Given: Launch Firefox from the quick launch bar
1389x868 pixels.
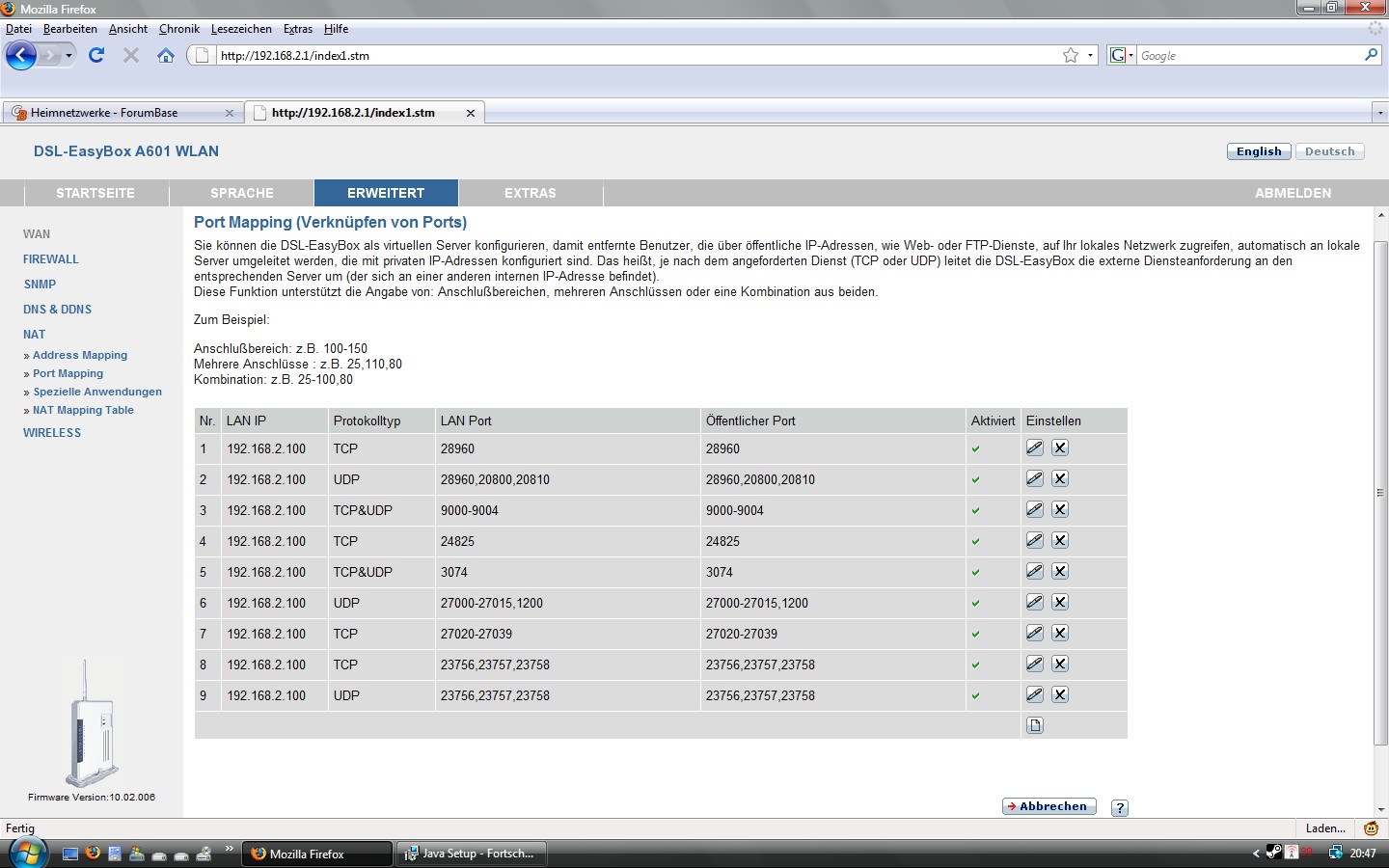Looking at the screenshot, I should (x=93, y=854).
